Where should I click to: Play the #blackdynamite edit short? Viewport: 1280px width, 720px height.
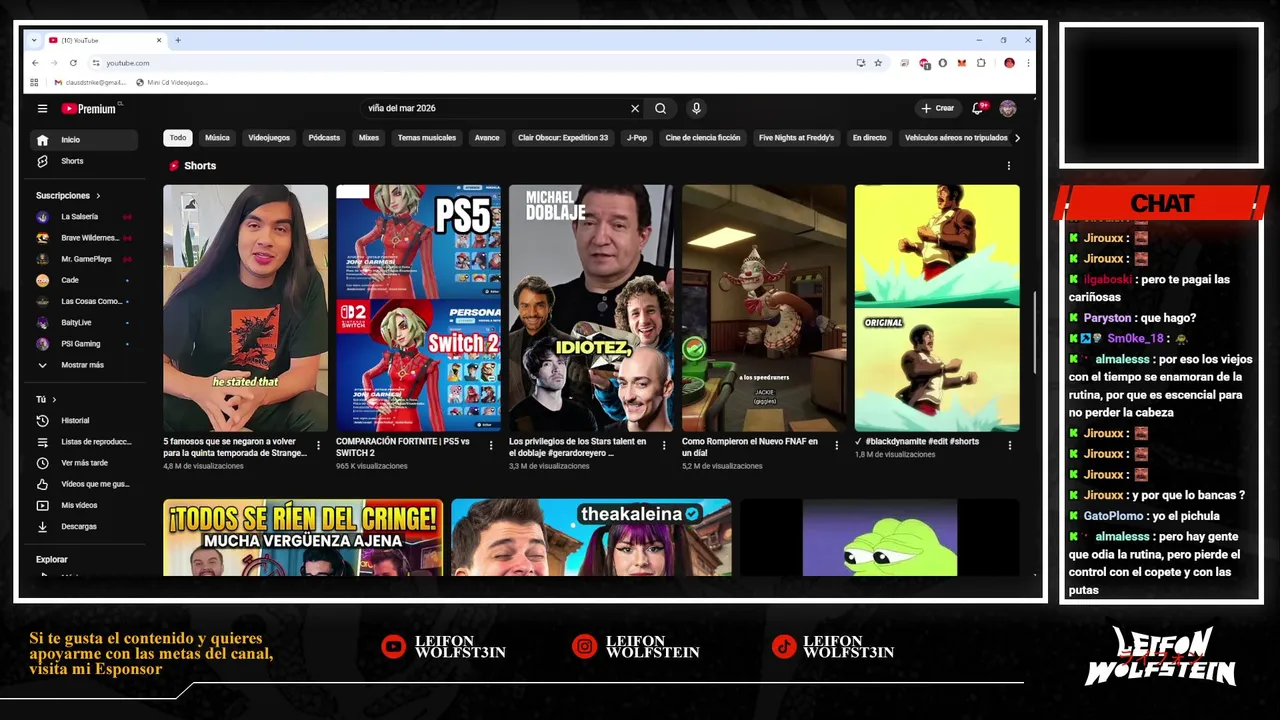(937, 308)
